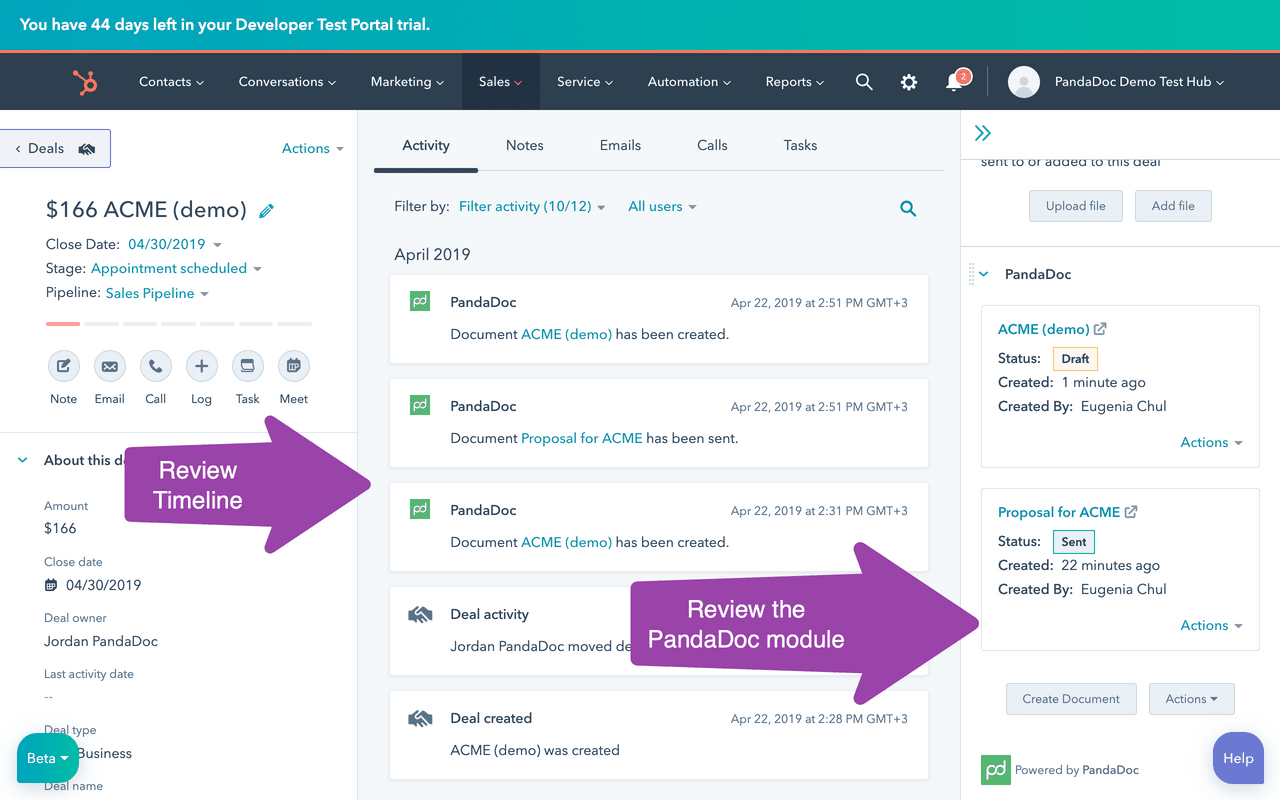The height and width of the screenshot is (800, 1280).
Task: Open the Sales menu
Action: click(500, 82)
